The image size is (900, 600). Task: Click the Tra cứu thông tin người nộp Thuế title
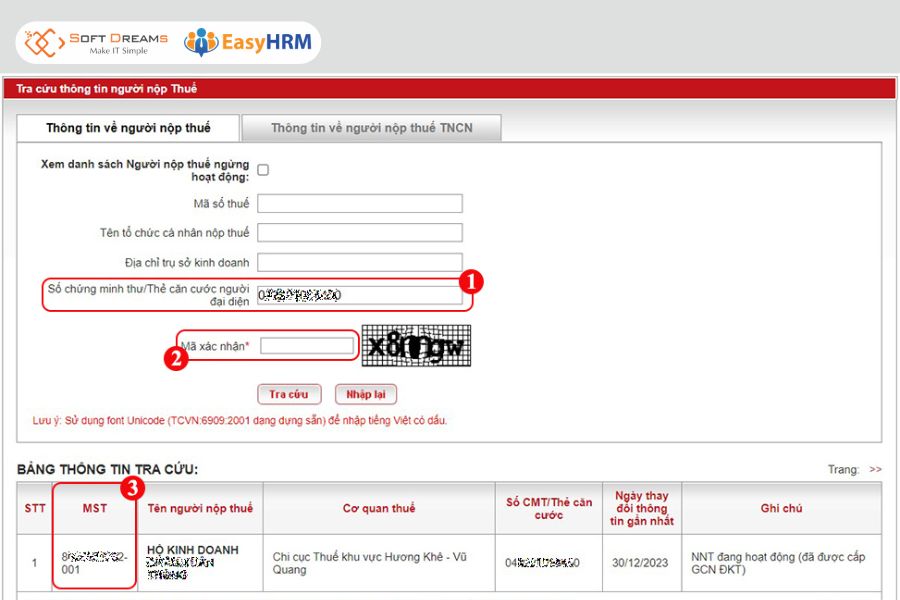pos(107,88)
